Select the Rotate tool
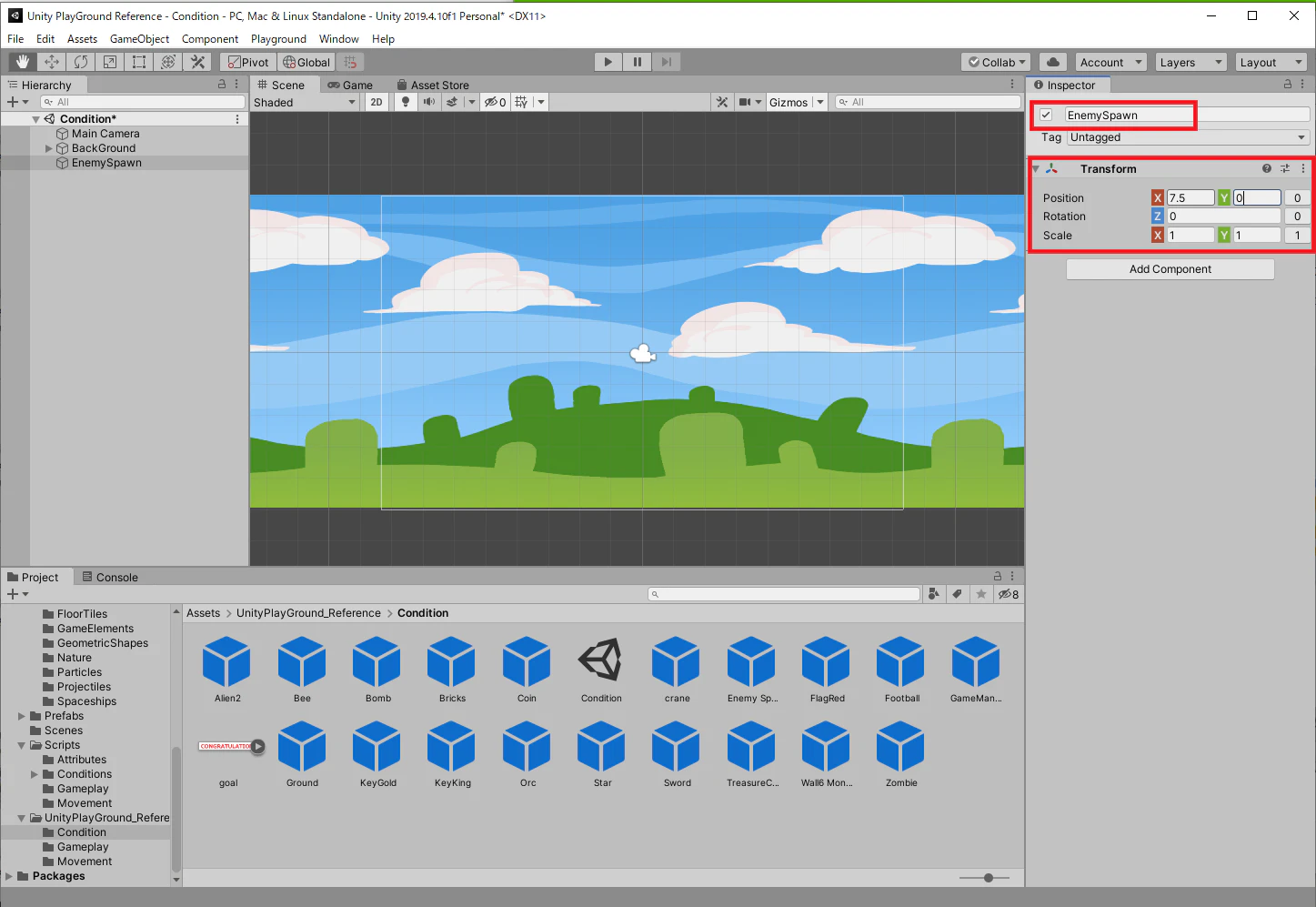 81,62
